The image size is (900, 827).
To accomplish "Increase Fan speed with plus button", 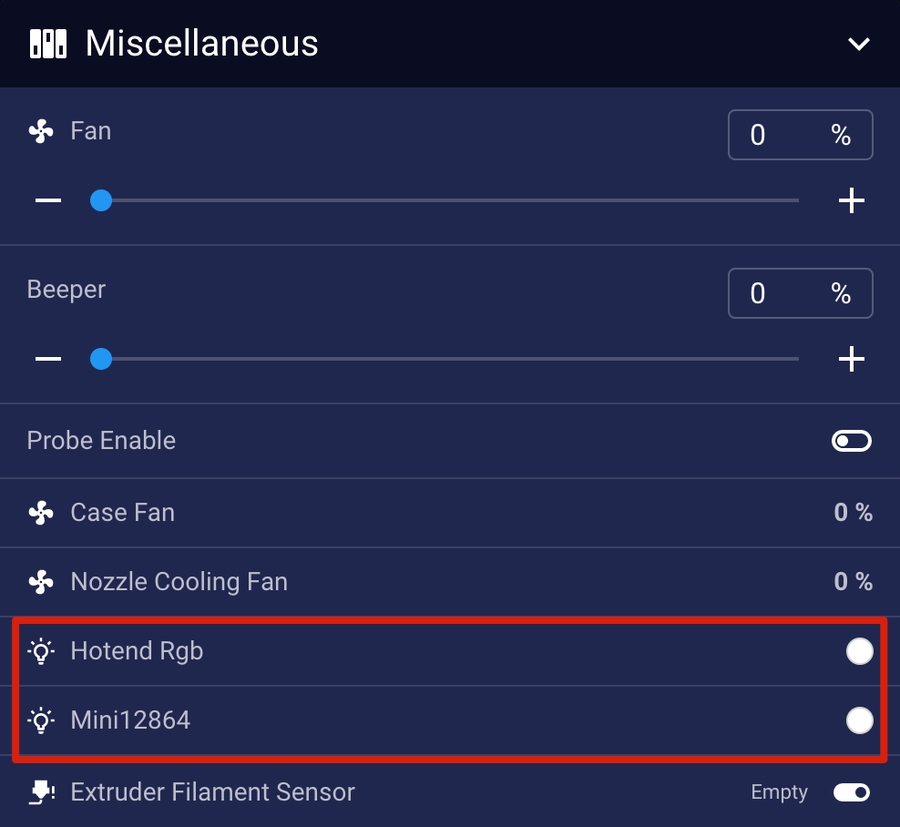I will pos(851,201).
